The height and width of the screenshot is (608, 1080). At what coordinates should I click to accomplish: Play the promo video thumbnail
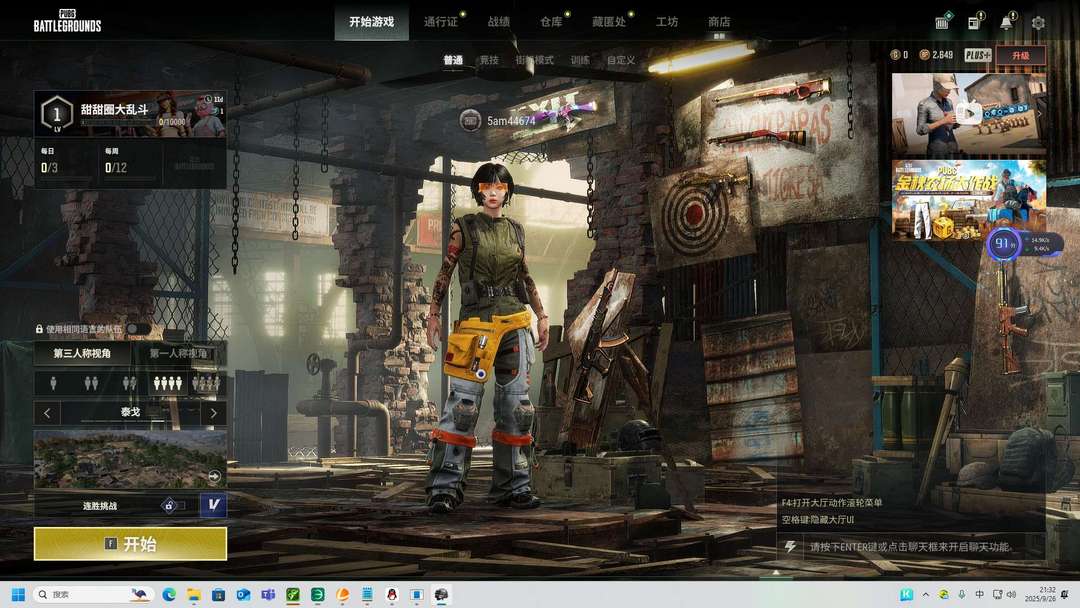969,114
